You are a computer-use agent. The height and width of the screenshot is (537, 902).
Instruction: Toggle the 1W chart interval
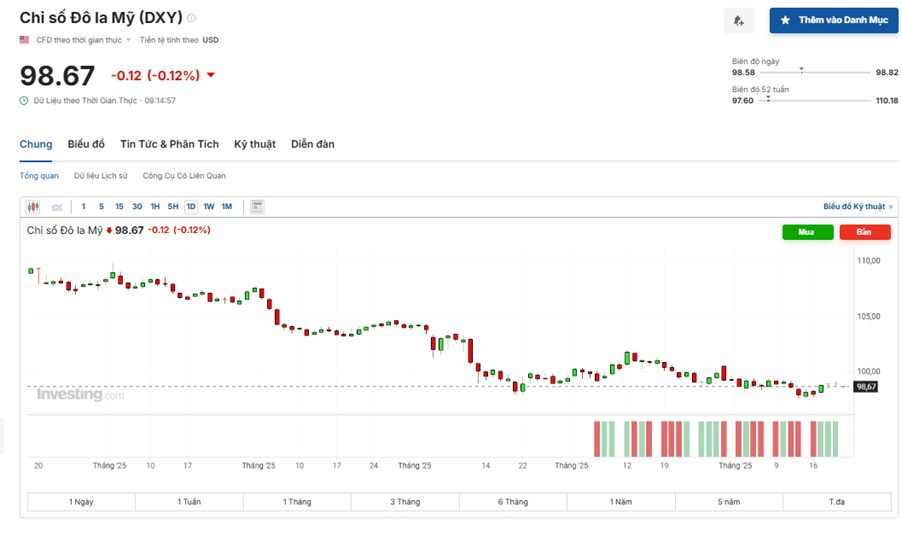209,207
